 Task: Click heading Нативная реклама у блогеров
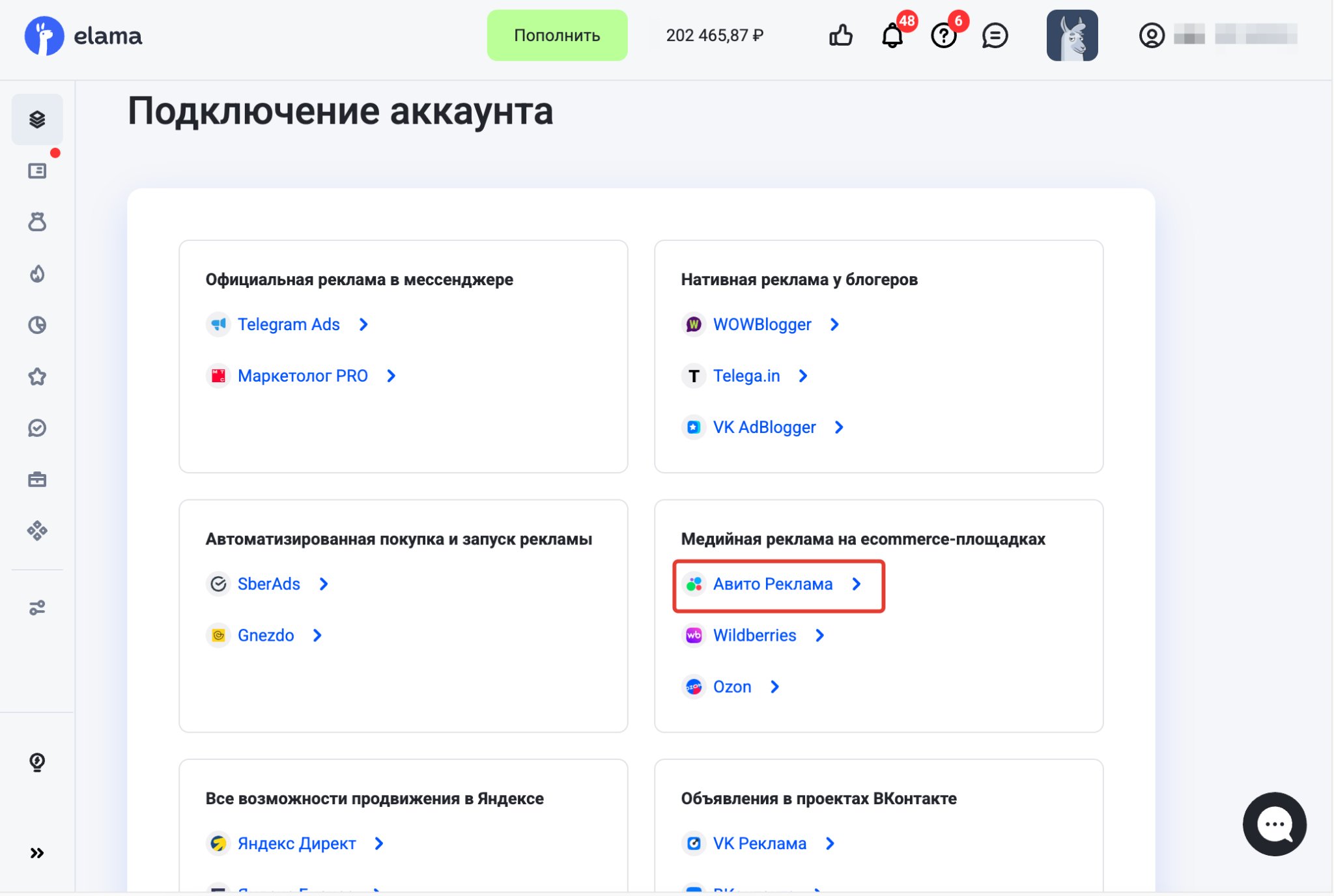coord(799,279)
